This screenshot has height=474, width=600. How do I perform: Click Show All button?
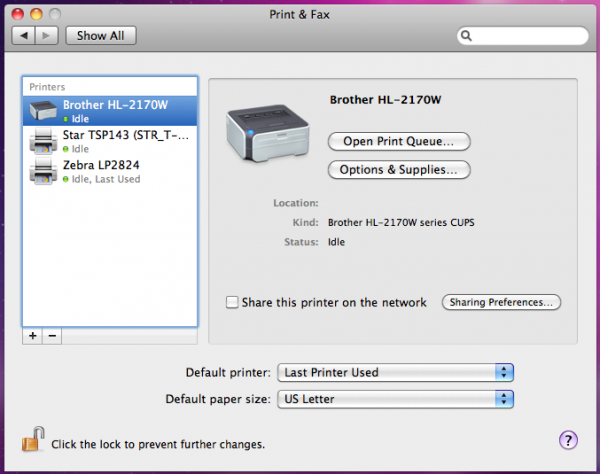[x=101, y=36]
